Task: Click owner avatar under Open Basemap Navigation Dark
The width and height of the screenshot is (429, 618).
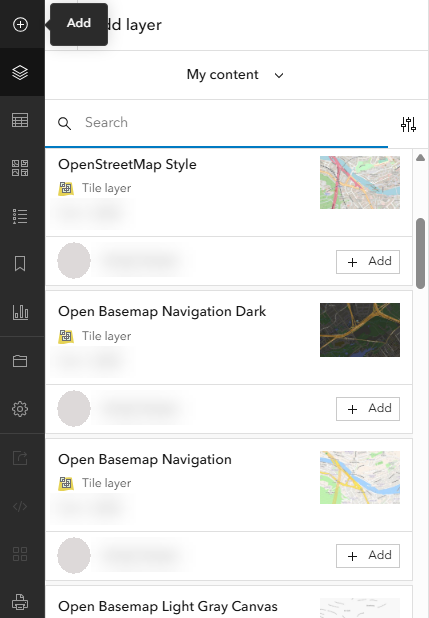Action: 74,408
